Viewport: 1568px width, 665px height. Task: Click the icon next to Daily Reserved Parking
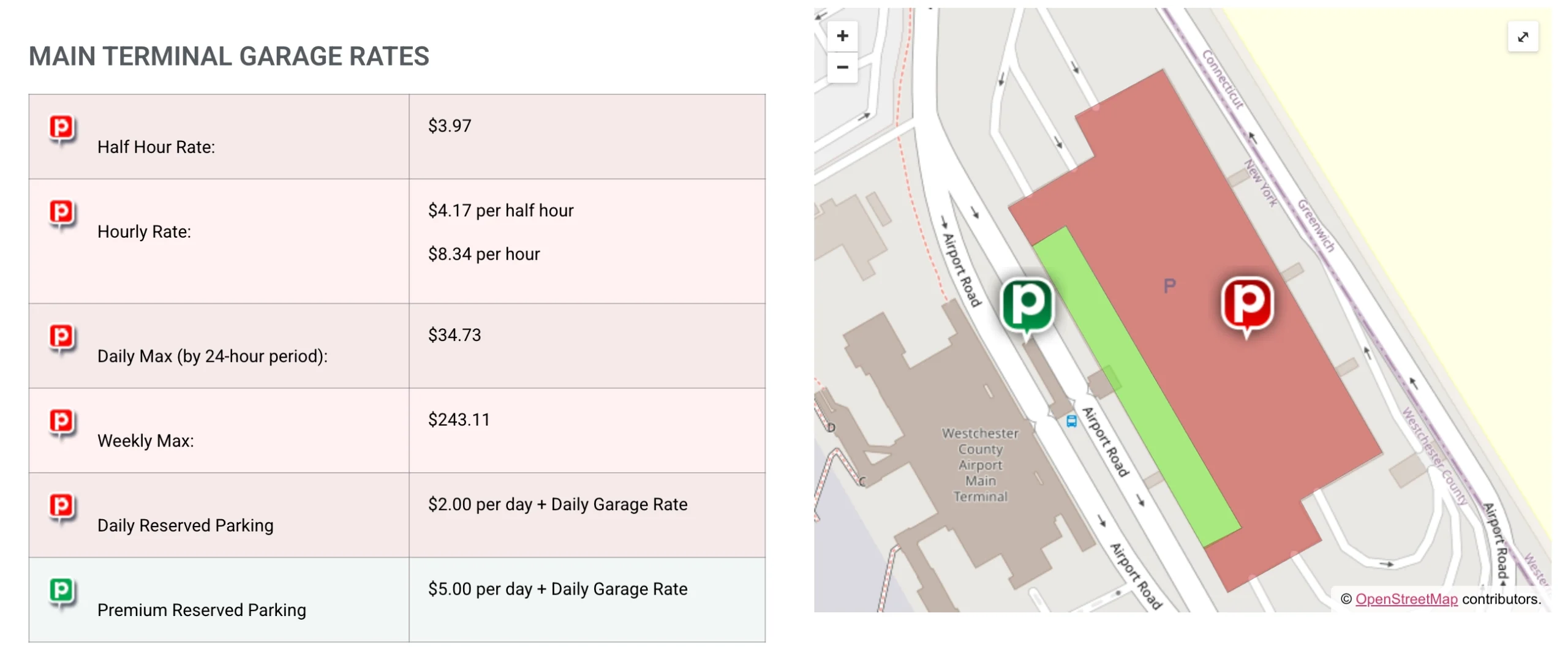62,508
